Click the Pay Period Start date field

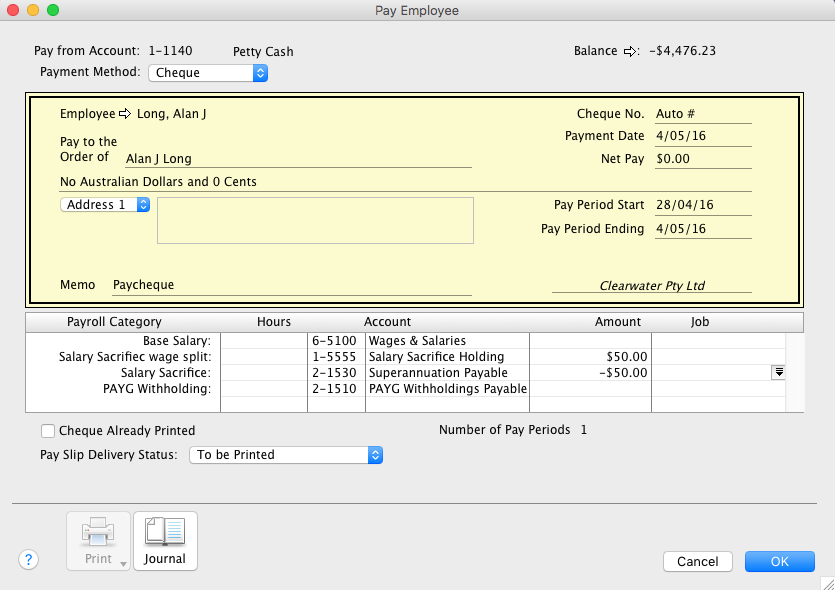(702, 205)
